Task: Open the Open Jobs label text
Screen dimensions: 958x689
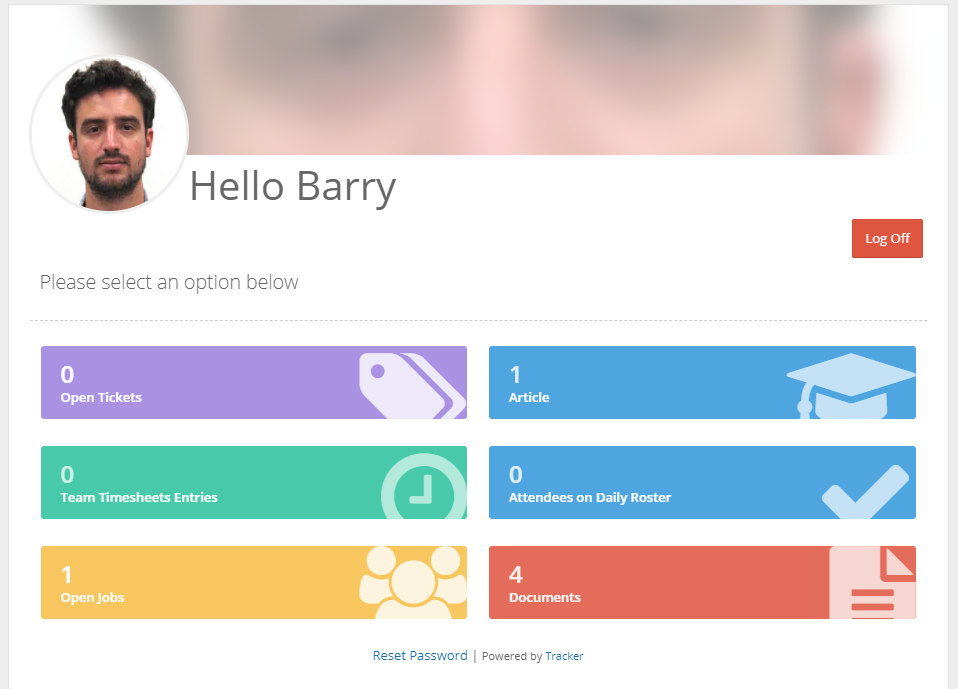Action: tap(92, 597)
